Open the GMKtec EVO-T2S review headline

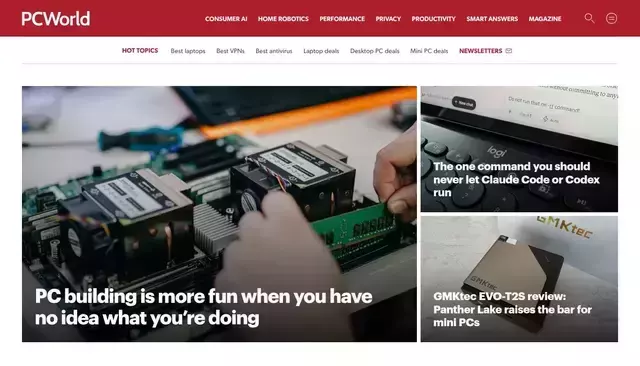coord(512,309)
